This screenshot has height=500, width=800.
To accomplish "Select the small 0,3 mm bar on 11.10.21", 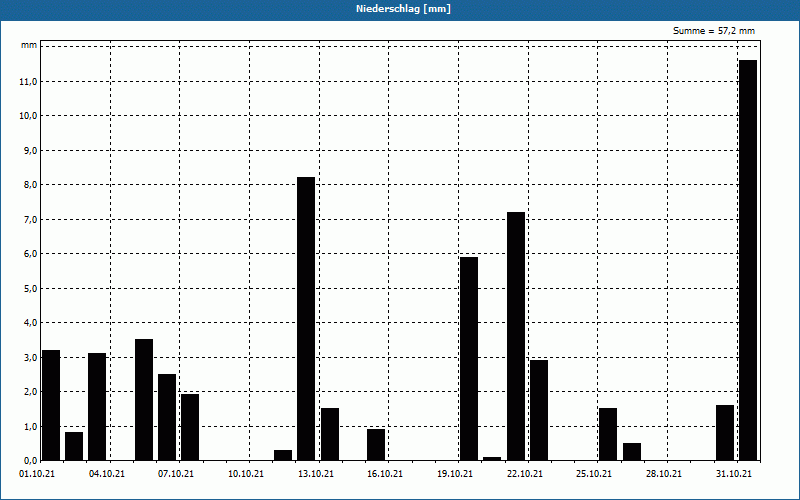I will click(x=283, y=455).
